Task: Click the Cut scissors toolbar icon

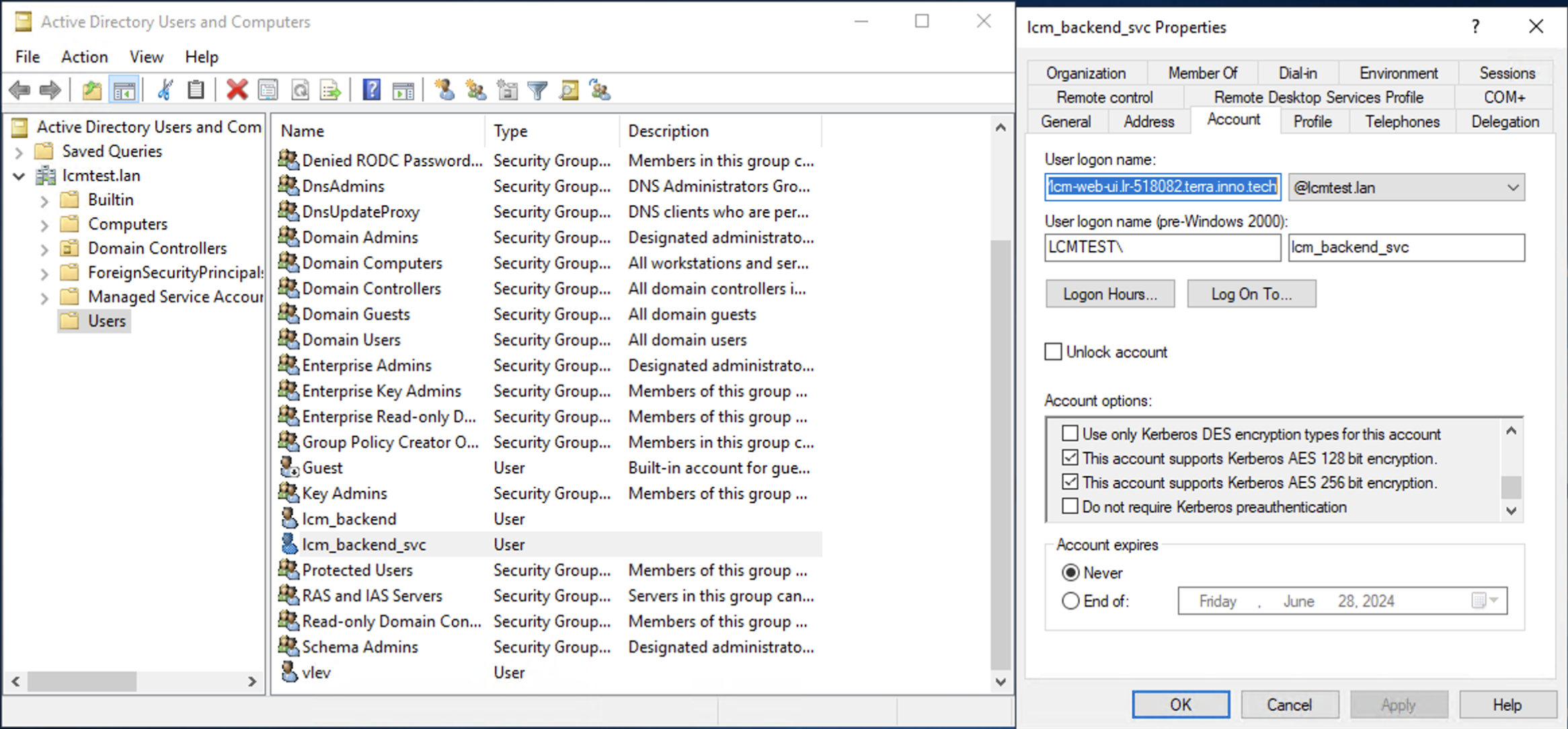Action: tap(165, 90)
